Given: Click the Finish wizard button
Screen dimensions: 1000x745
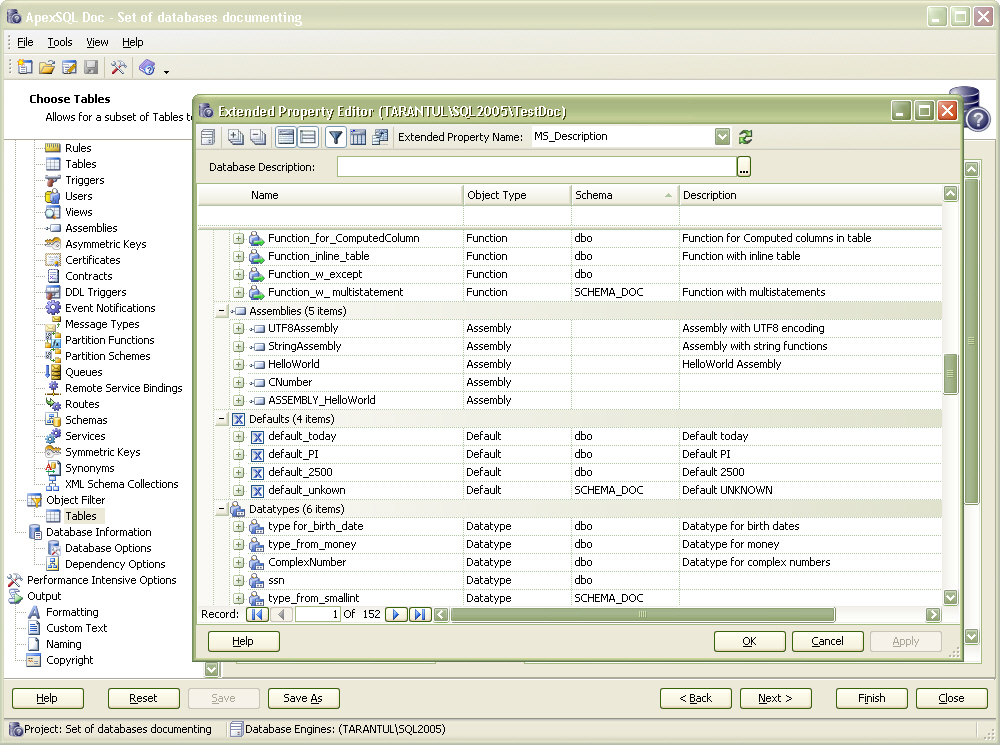Looking at the screenshot, I should (x=871, y=698).
